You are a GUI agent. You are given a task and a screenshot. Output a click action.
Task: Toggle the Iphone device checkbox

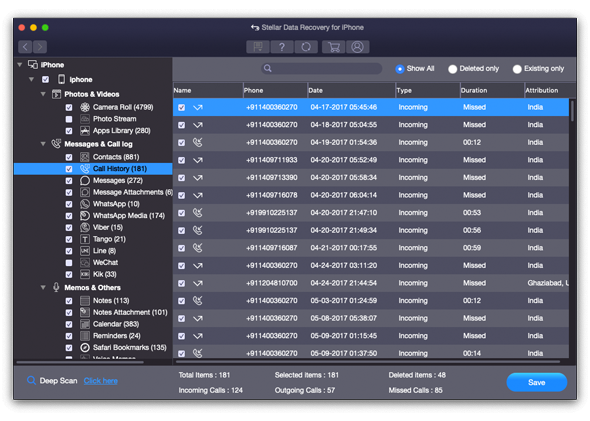46,79
